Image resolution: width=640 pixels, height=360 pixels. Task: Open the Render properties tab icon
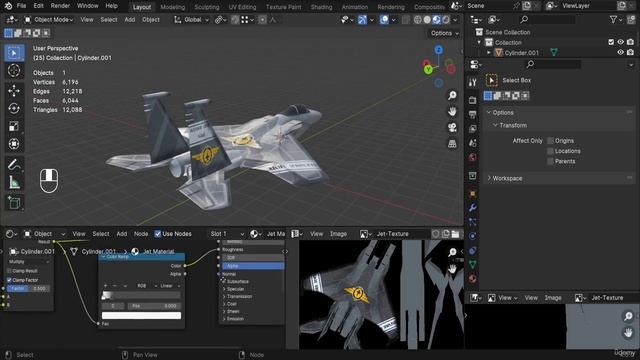(473, 100)
